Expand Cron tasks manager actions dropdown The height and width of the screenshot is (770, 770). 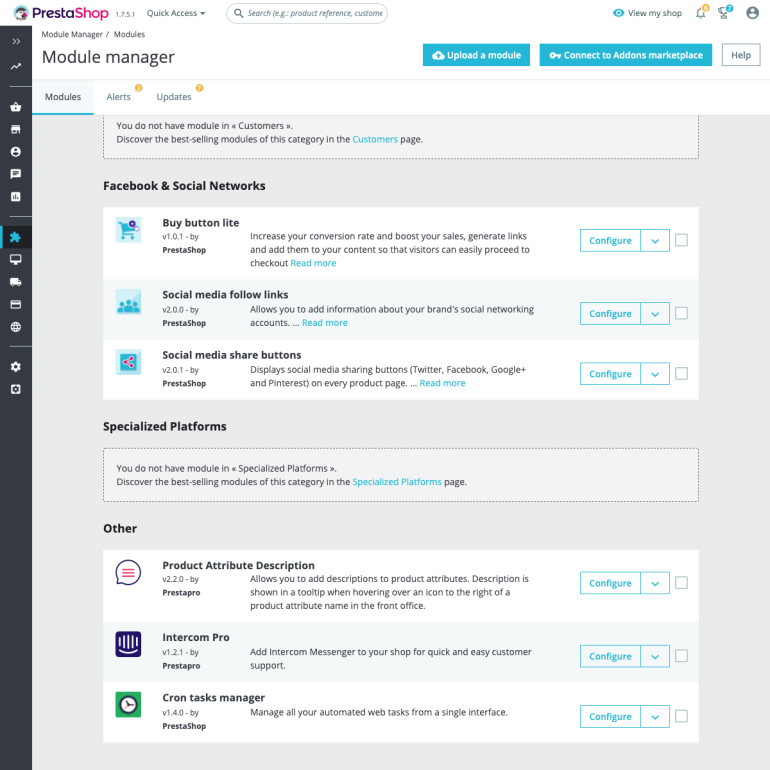coord(655,717)
